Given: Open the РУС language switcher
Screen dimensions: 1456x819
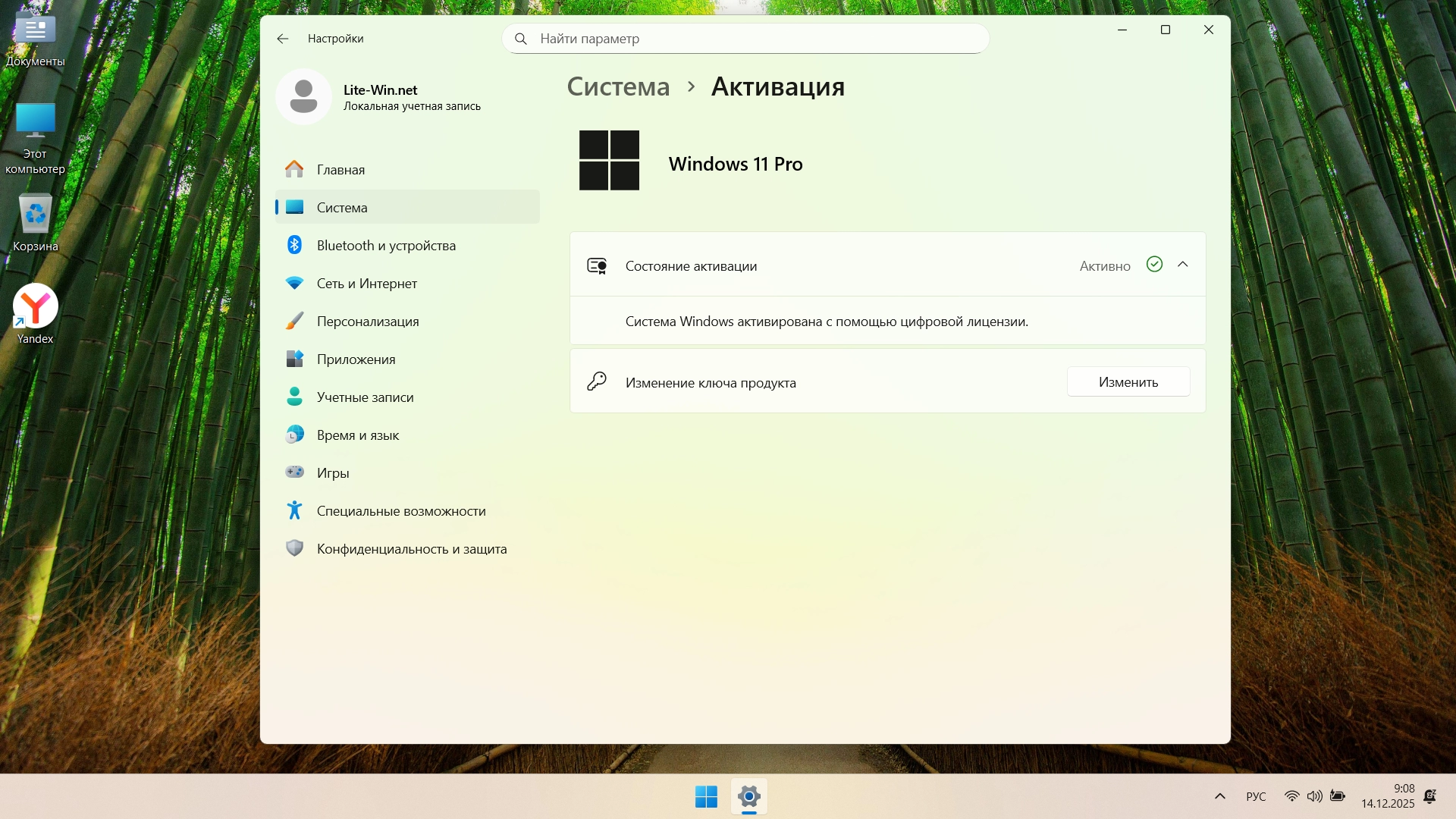Looking at the screenshot, I should tap(1256, 796).
